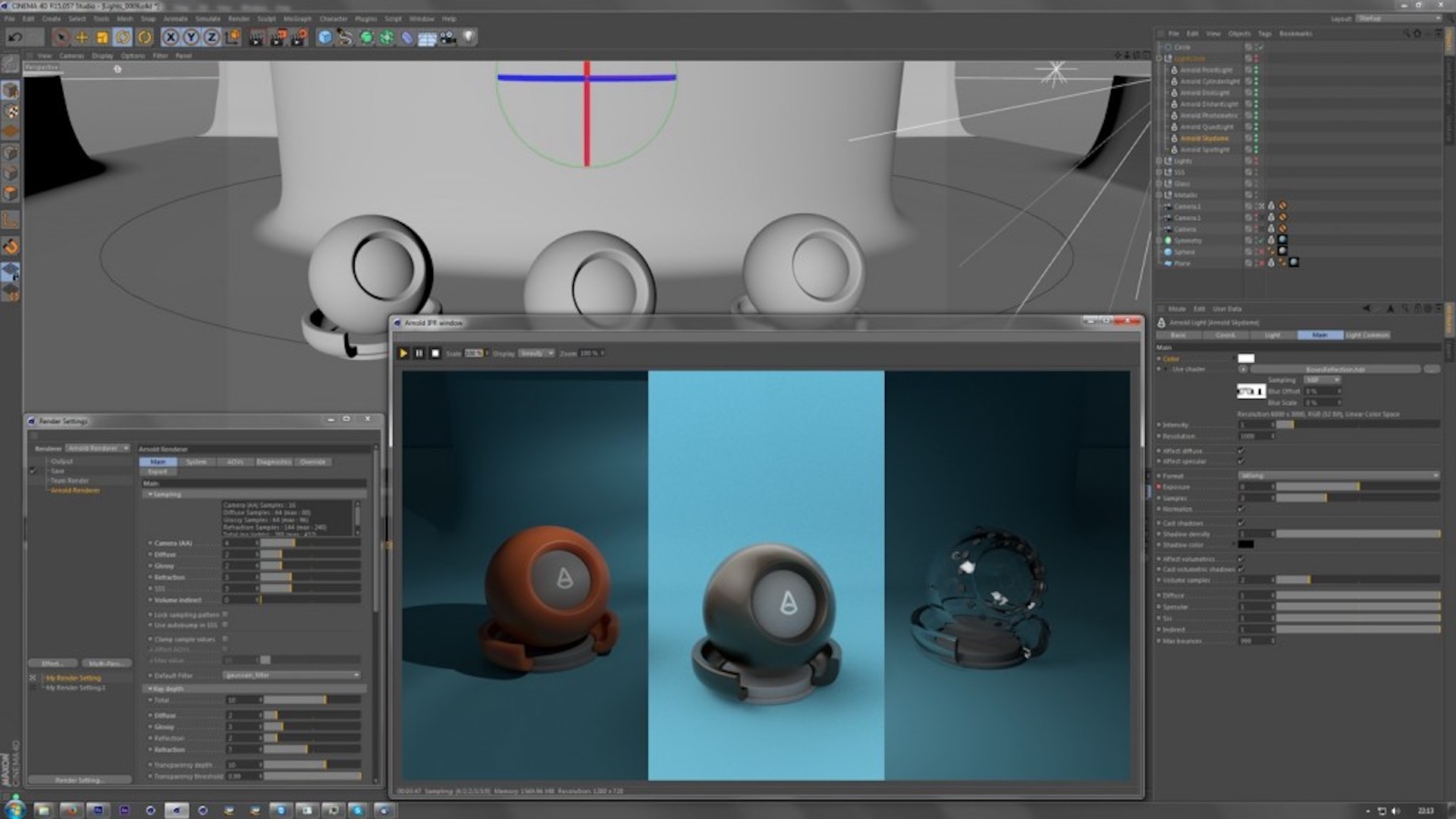Image resolution: width=1456 pixels, height=819 pixels.
Task: Toggle the Normalize checkbox
Action: 1241,509
